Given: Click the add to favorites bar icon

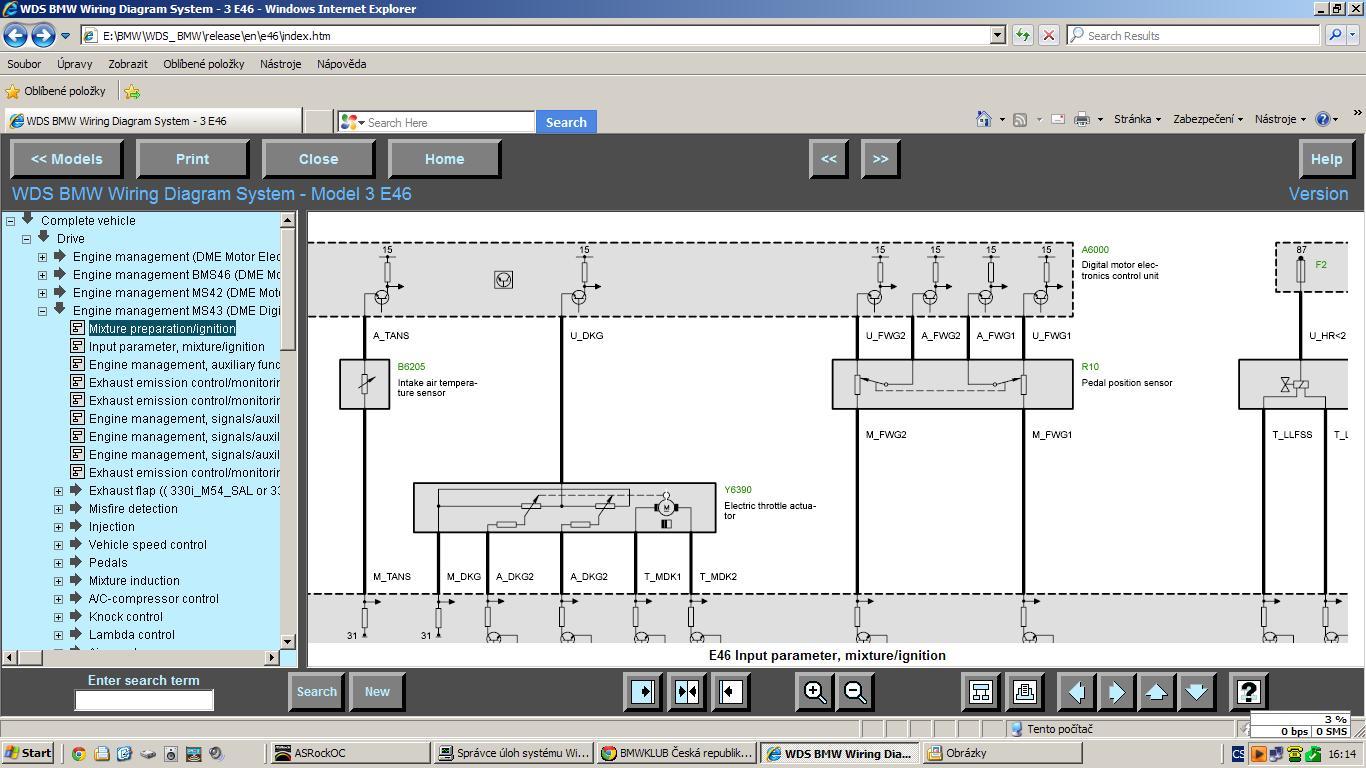Looking at the screenshot, I should pyautogui.click(x=132, y=91).
